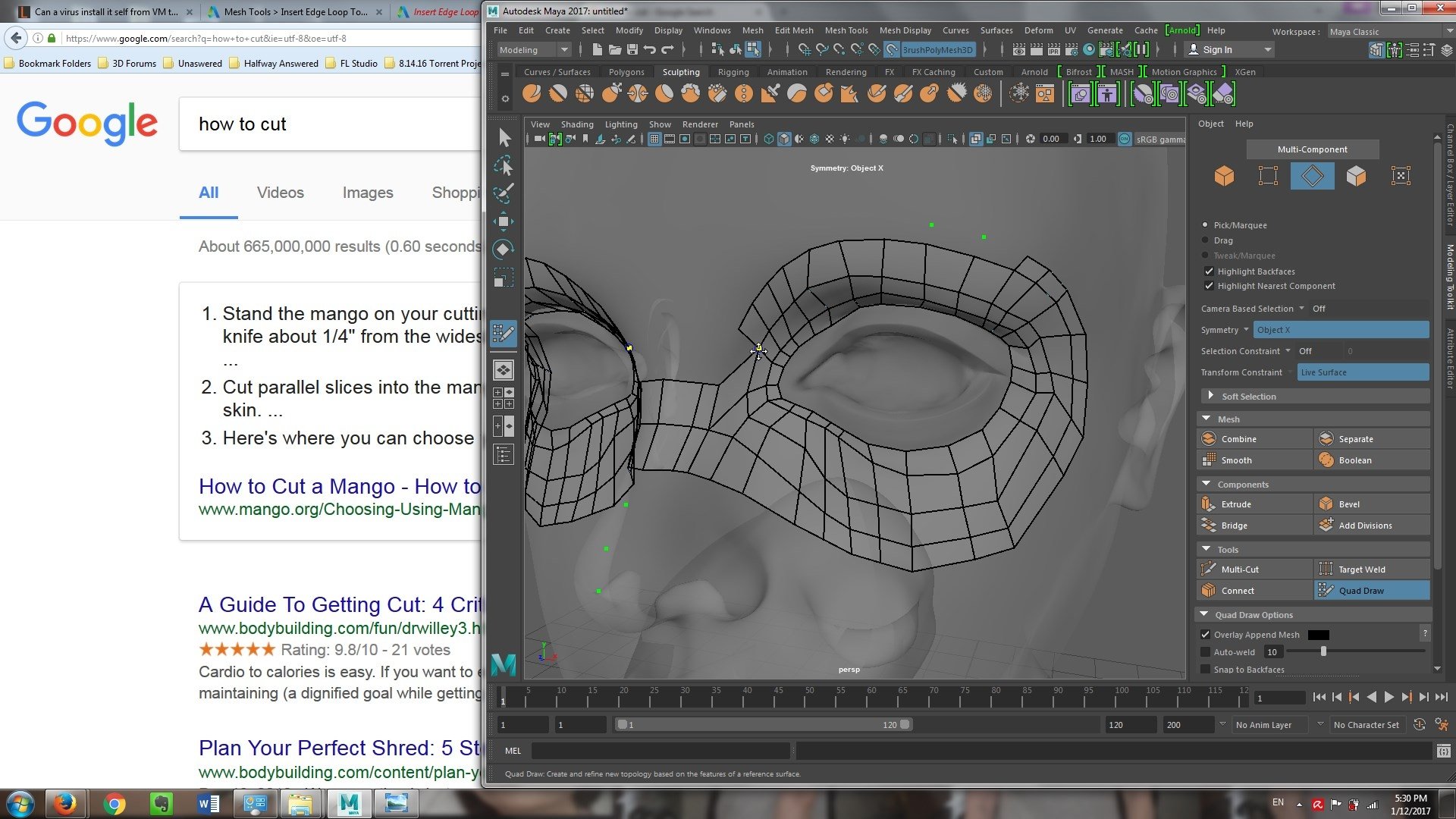Toggle Overlay Append Mesh checkbox
The height and width of the screenshot is (819, 1456).
[x=1206, y=634]
